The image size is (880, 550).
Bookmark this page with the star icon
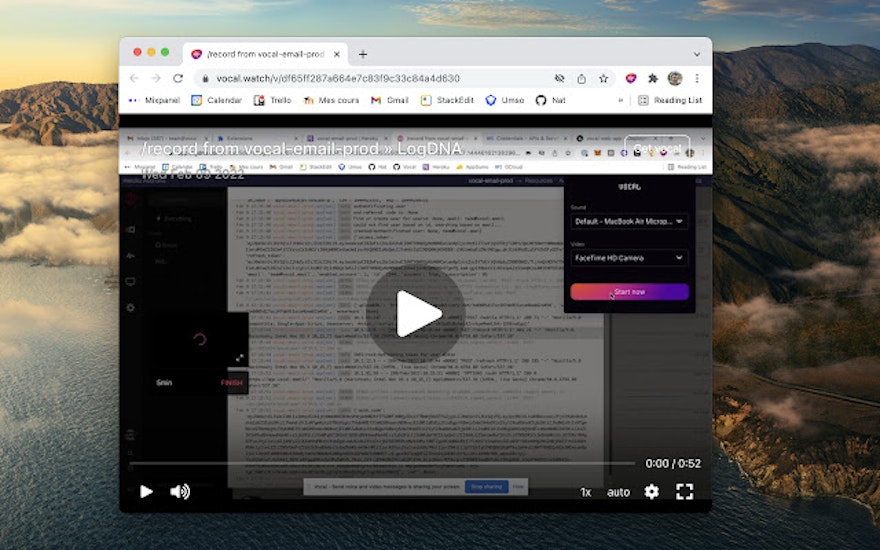pos(603,79)
